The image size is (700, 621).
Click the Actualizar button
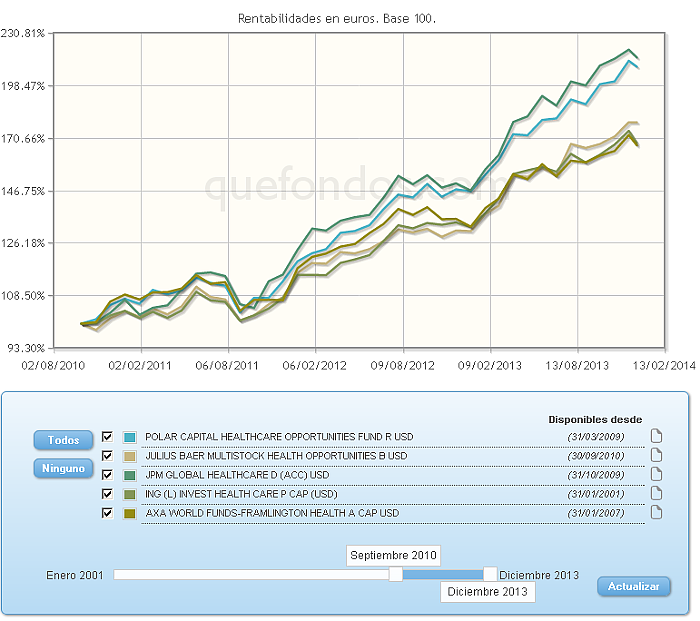pyautogui.click(x=633, y=586)
